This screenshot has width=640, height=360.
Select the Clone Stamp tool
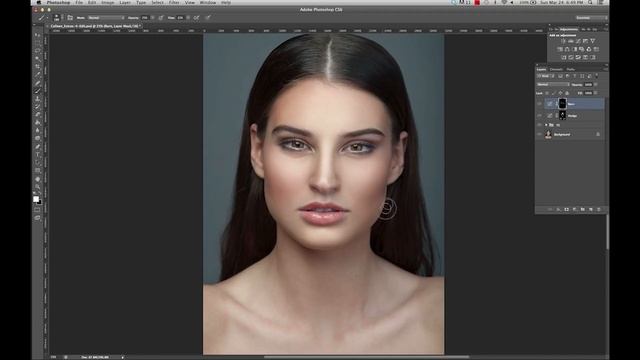pyautogui.click(x=38, y=99)
